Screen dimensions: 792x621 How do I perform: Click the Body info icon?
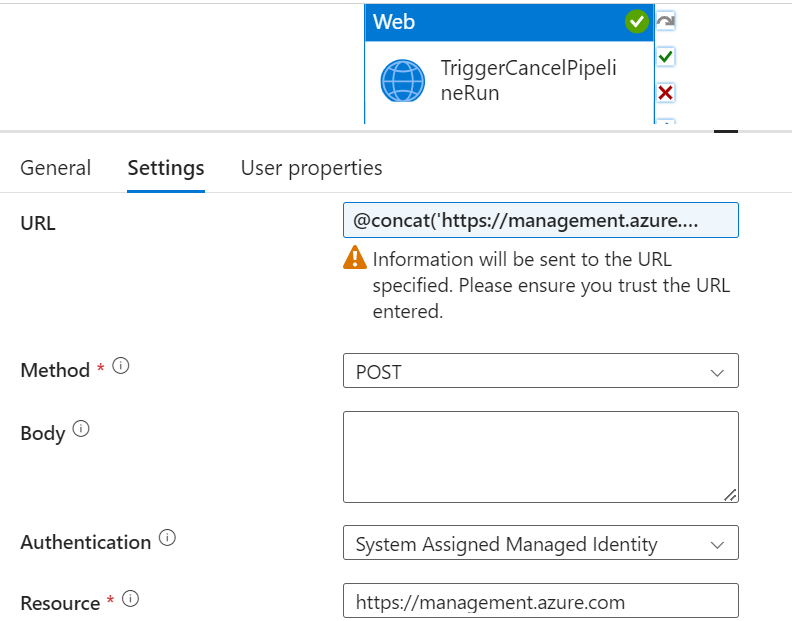(x=81, y=428)
